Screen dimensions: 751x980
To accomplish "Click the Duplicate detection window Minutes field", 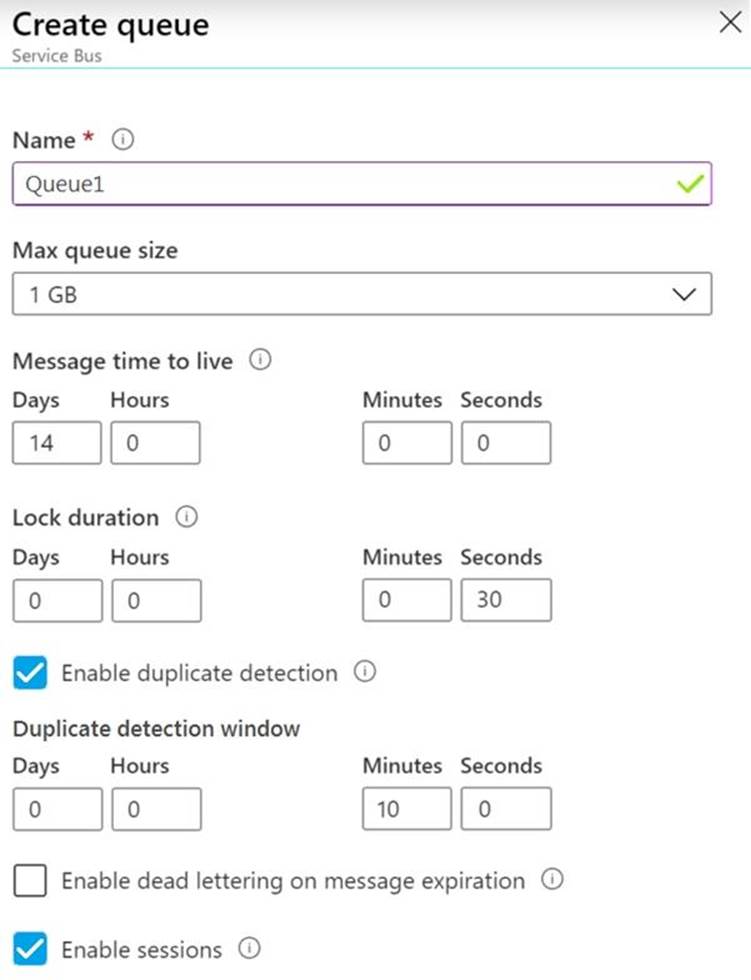I will (407, 809).
